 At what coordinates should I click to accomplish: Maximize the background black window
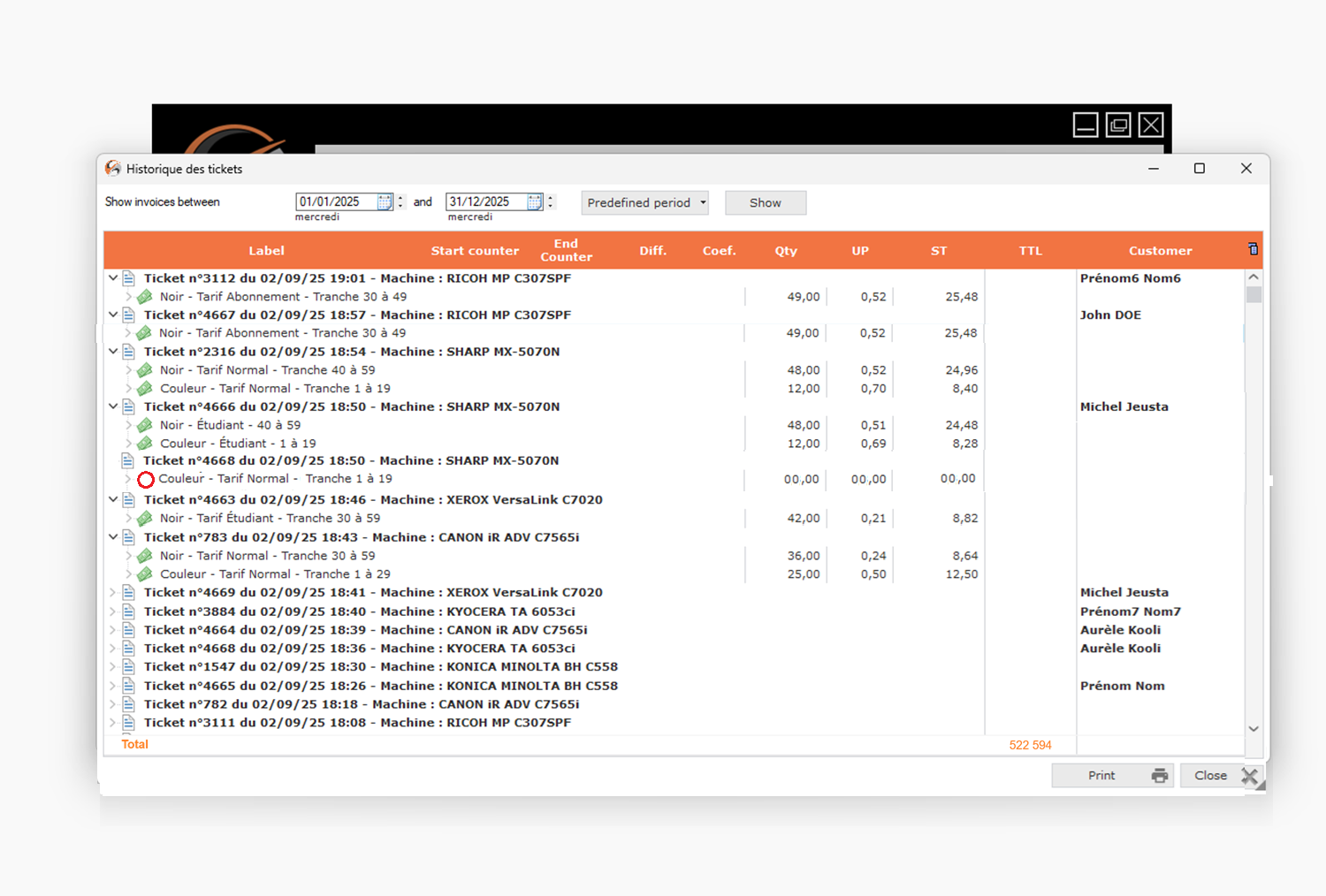click(1118, 125)
